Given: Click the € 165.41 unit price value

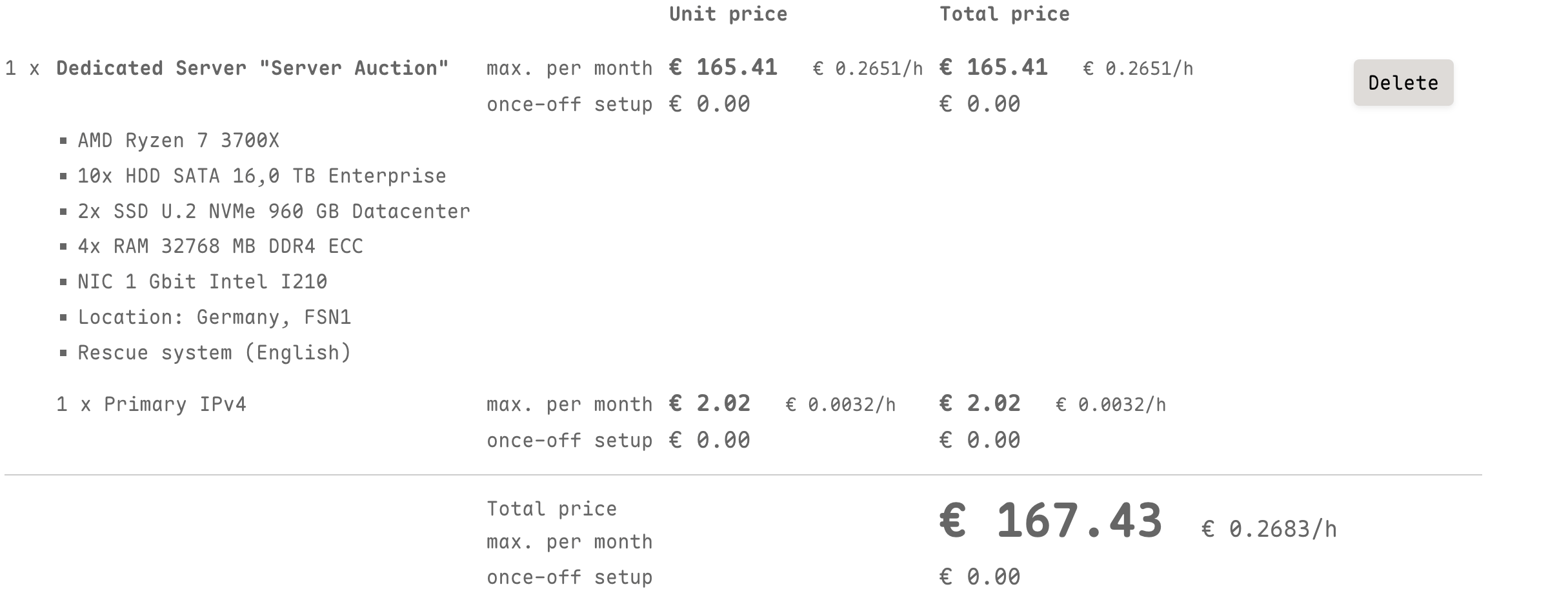Looking at the screenshot, I should (x=723, y=68).
